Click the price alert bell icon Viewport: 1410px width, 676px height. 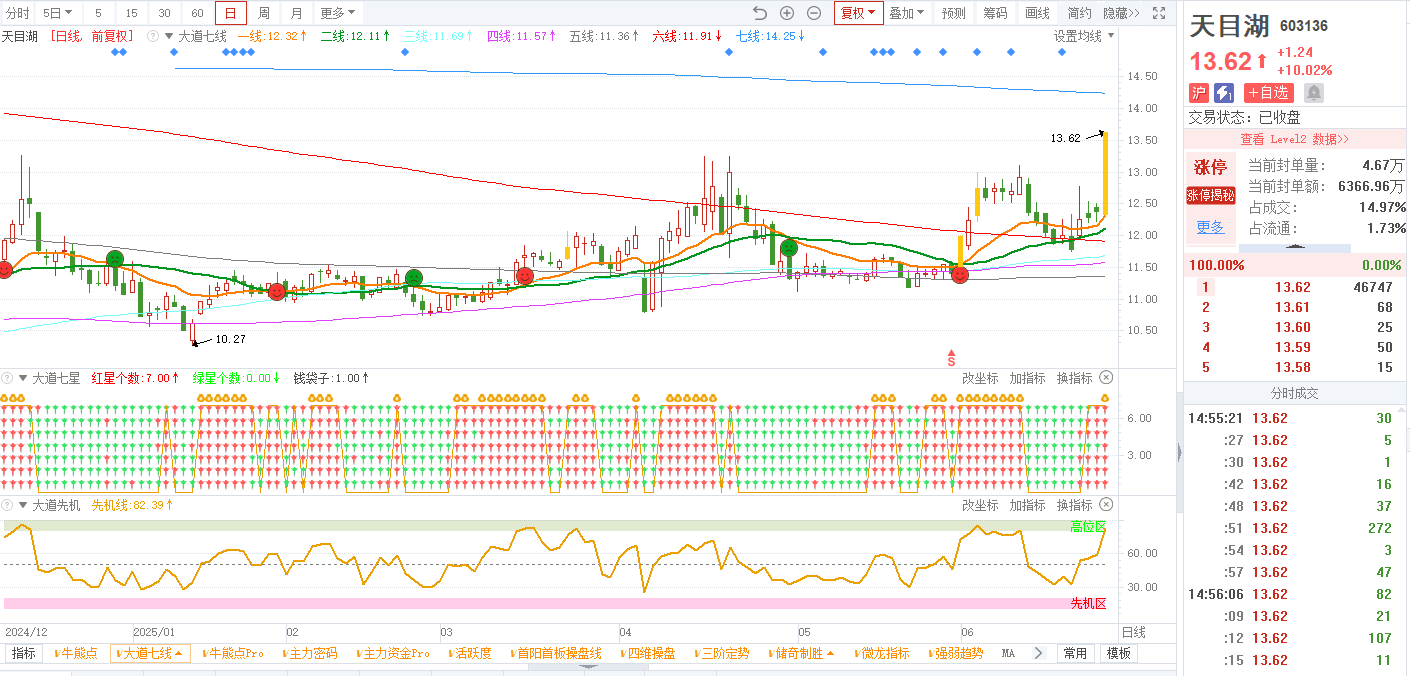[x=1314, y=93]
